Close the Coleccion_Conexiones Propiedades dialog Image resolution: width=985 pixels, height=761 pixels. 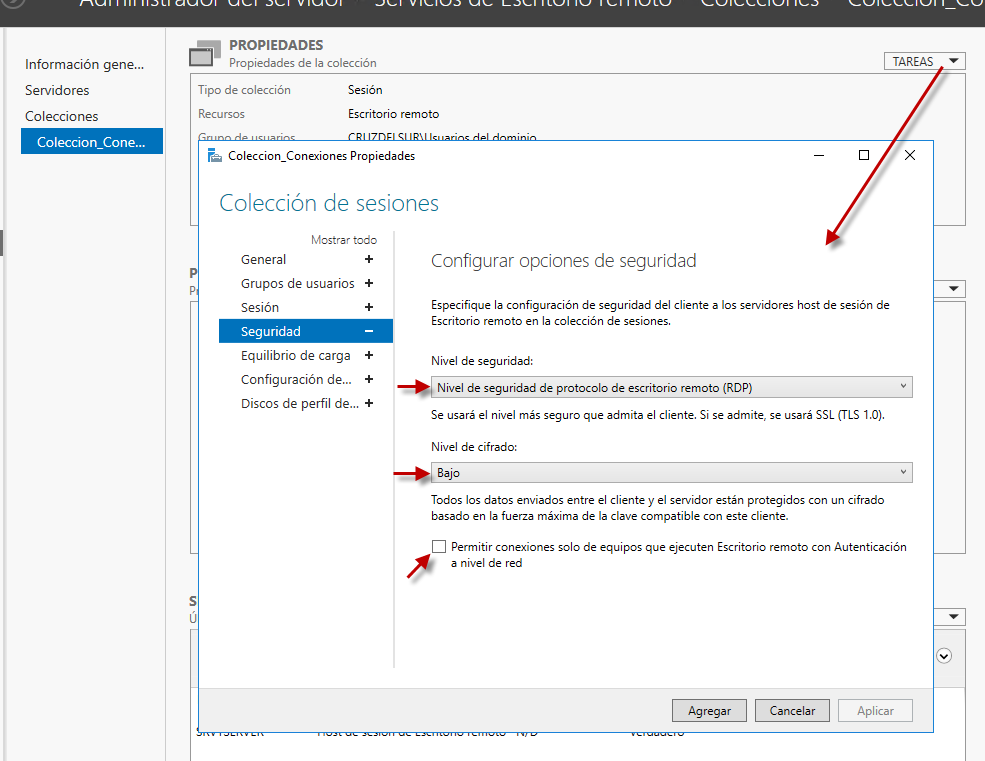click(x=910, y=155)
